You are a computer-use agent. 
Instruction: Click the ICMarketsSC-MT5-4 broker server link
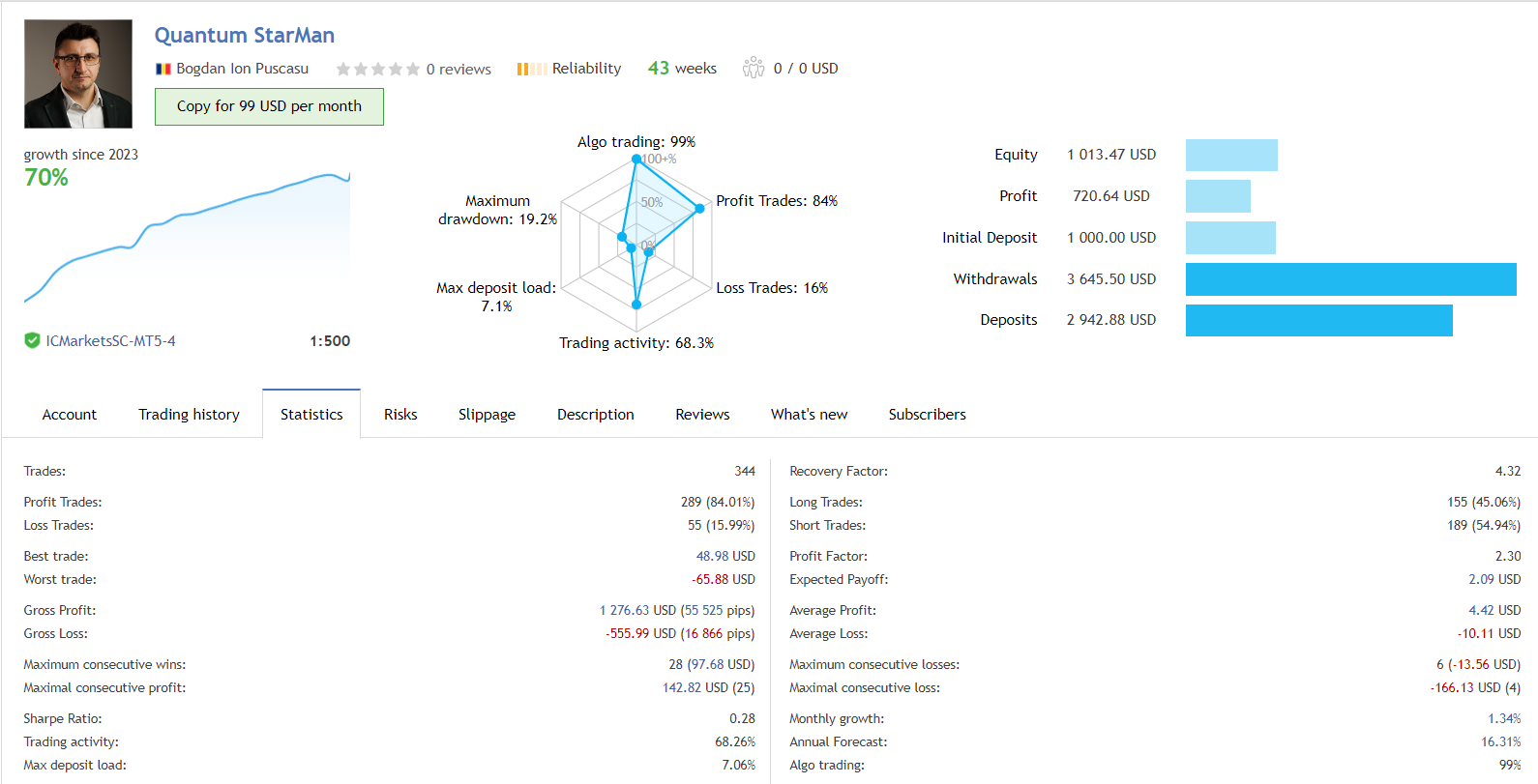(x=110, y=341)
